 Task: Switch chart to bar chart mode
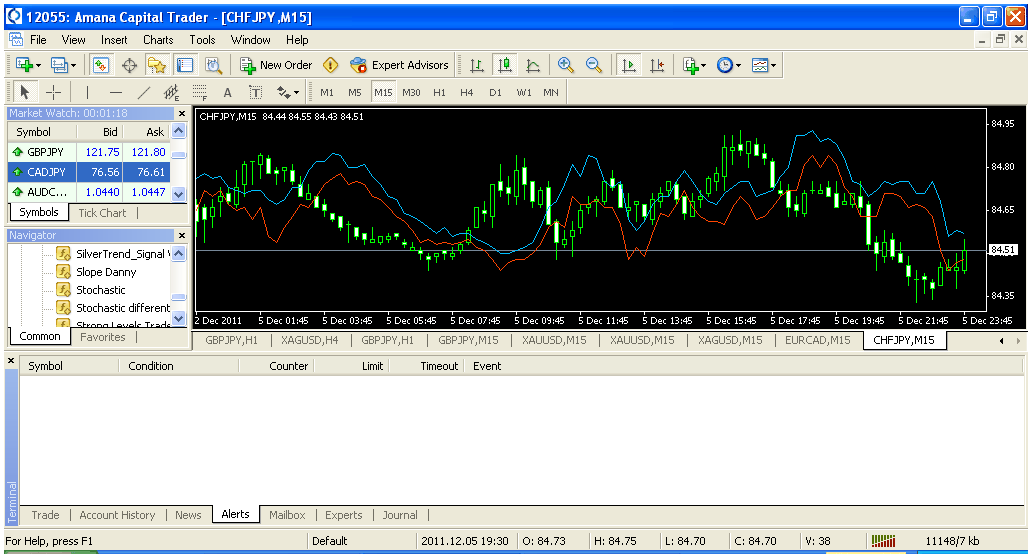(477, 65)
